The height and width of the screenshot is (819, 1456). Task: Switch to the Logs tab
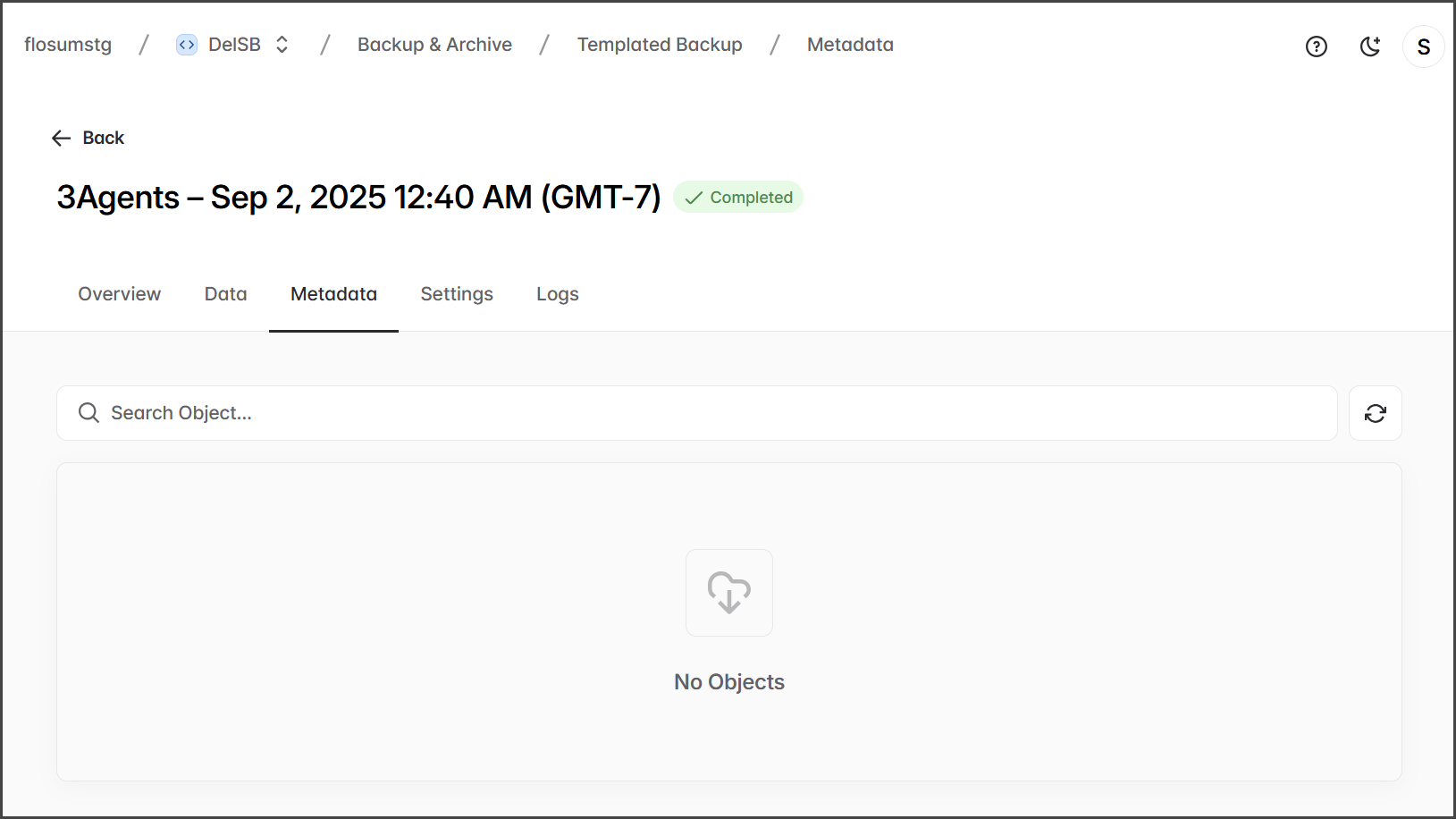coord(557,294)
